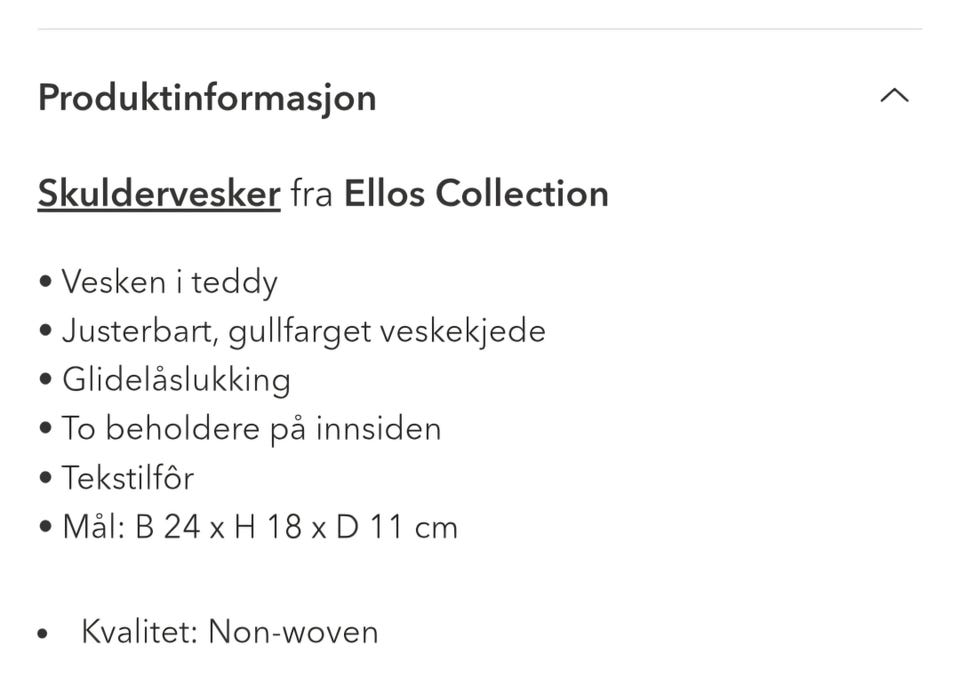The image size is (960, 685).
Task: Open the Skuldervesker category link
Action: click(x=158, y=193)
